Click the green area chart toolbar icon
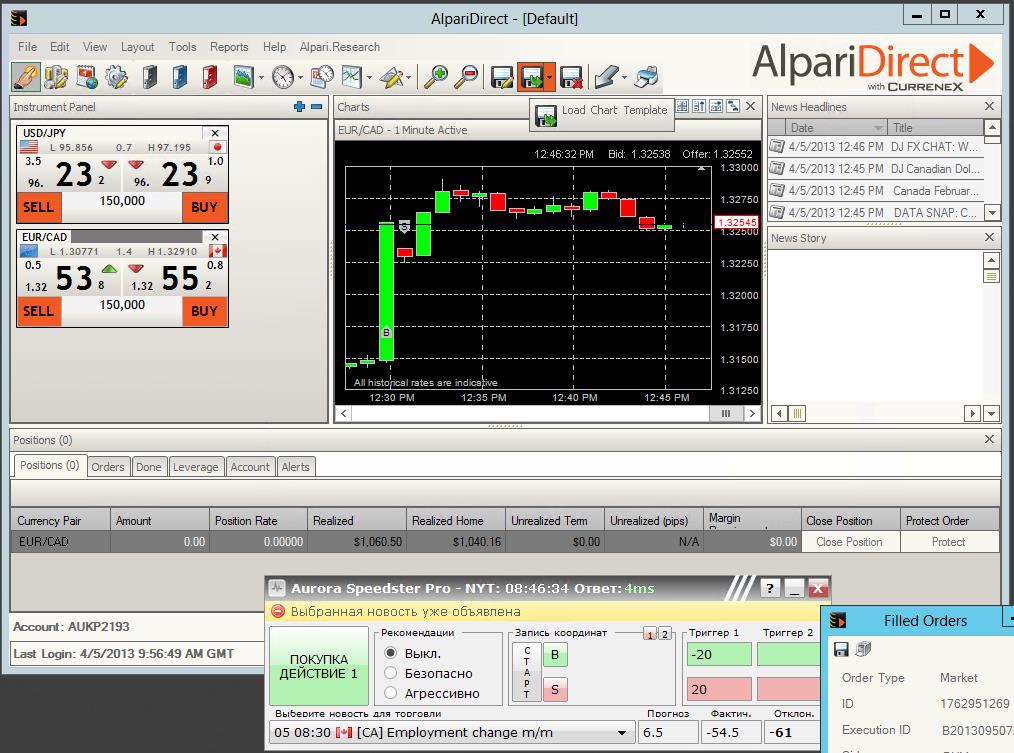 243,77
